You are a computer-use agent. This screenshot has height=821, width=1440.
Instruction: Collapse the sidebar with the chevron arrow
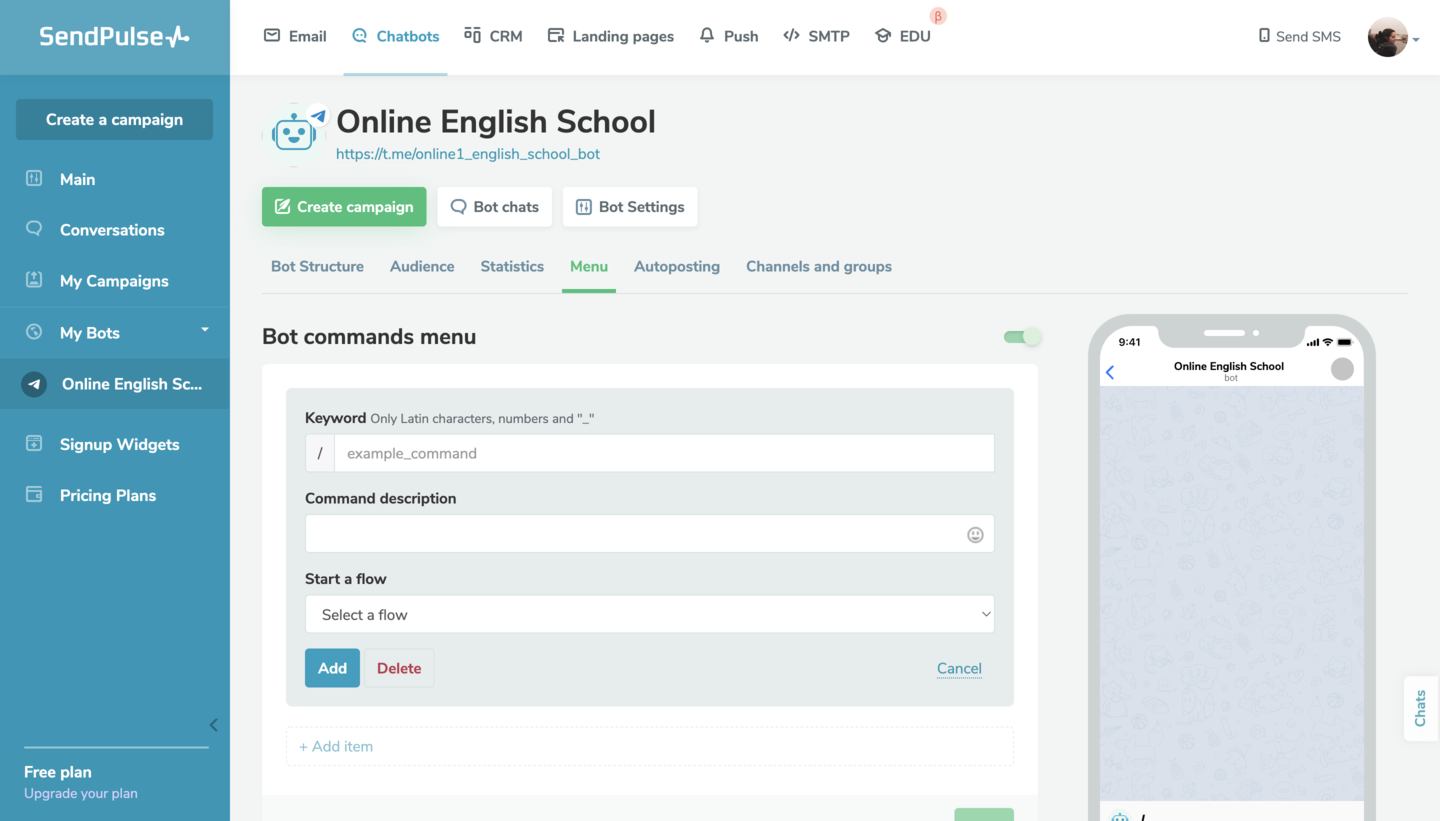pos(213,725)
